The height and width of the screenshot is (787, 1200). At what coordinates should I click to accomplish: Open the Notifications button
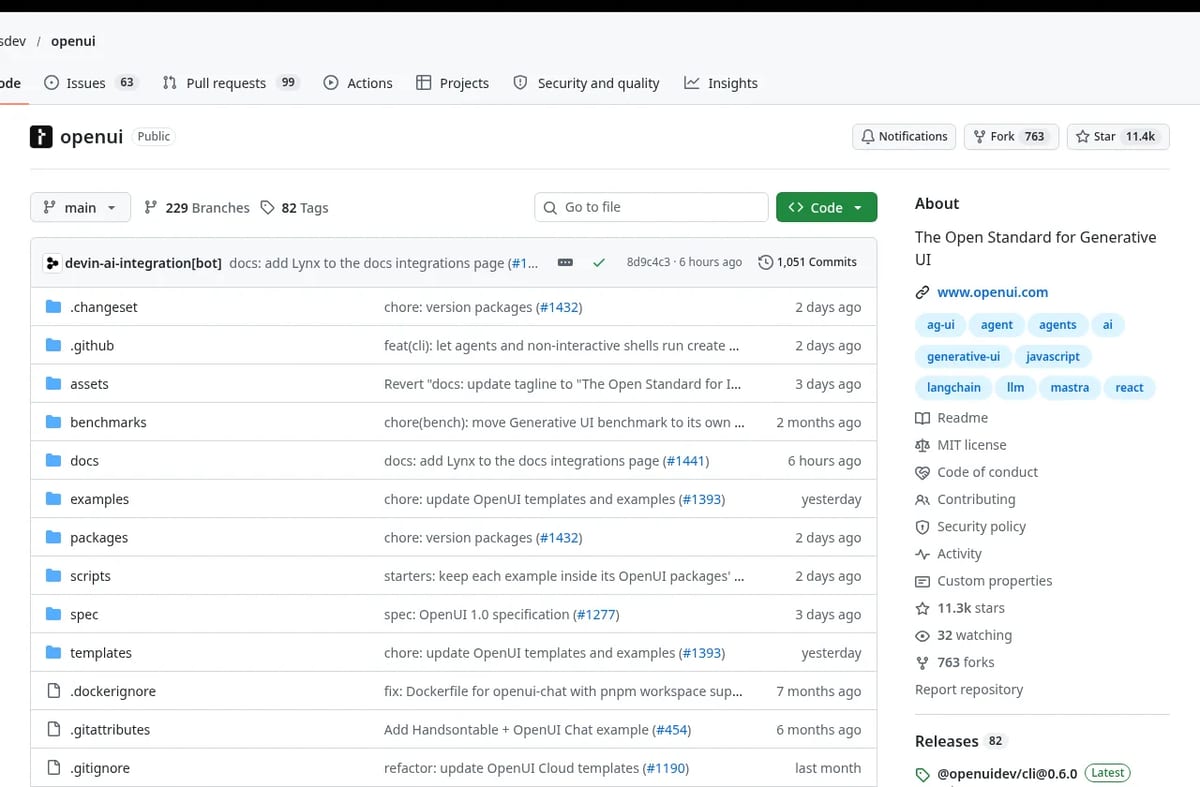pos(904,137)
